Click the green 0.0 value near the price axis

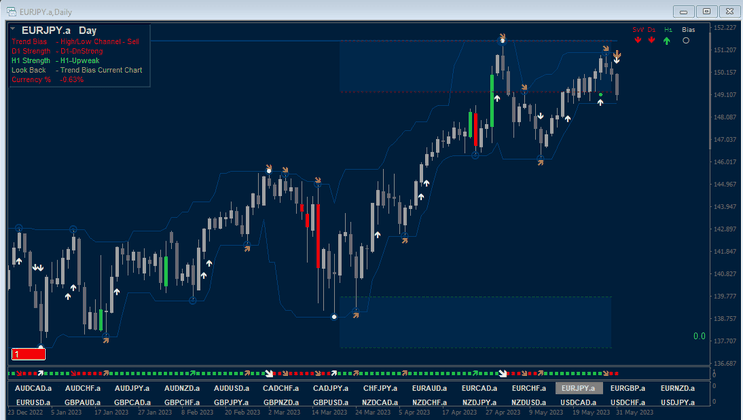pyautogui.click(x=699, y=336)
